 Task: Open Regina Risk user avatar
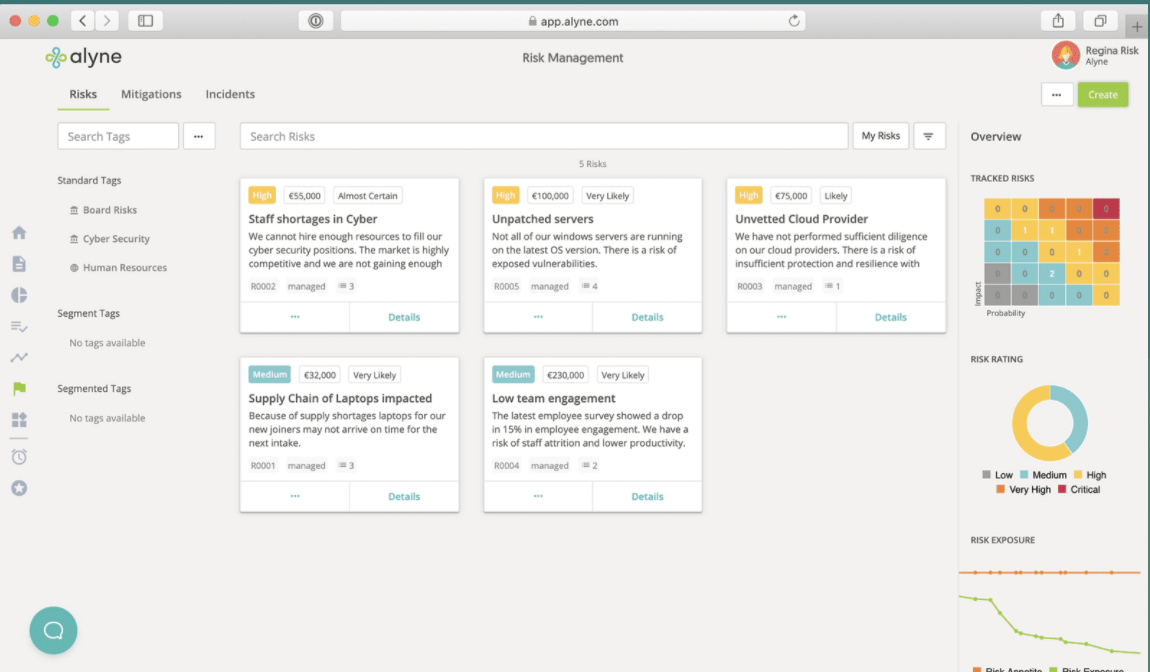(x=1066, y=55)
